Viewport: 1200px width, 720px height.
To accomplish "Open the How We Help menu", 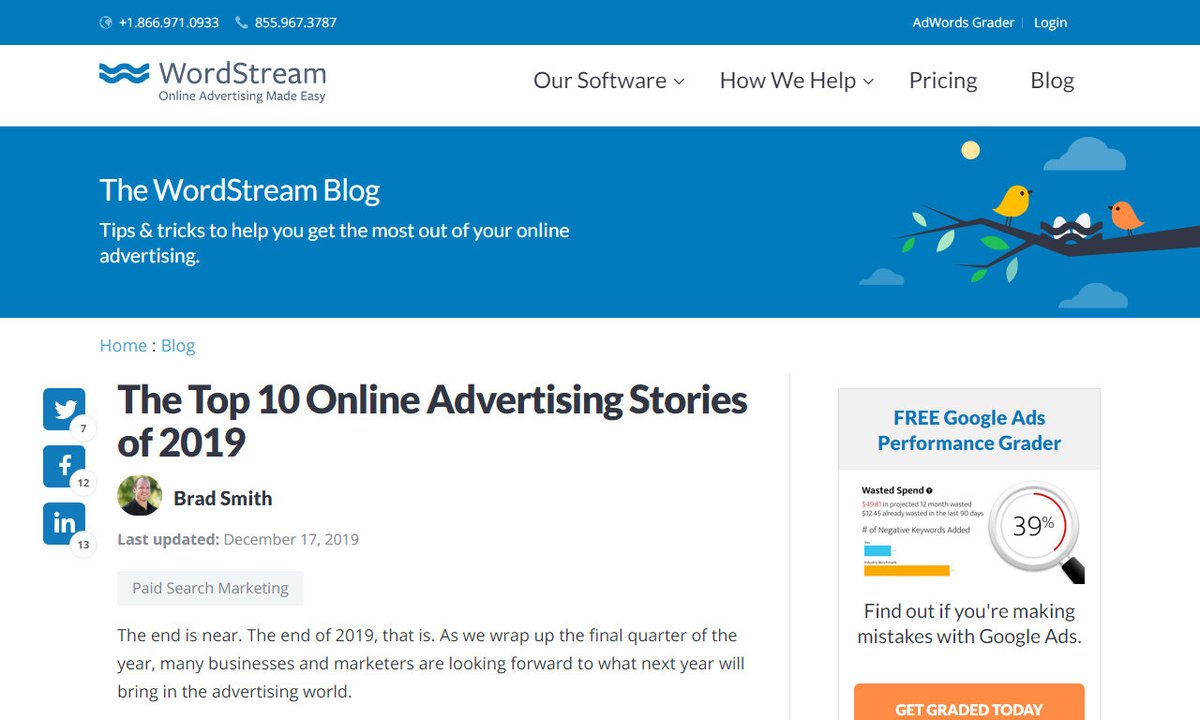I will click(x=795, y=80).
